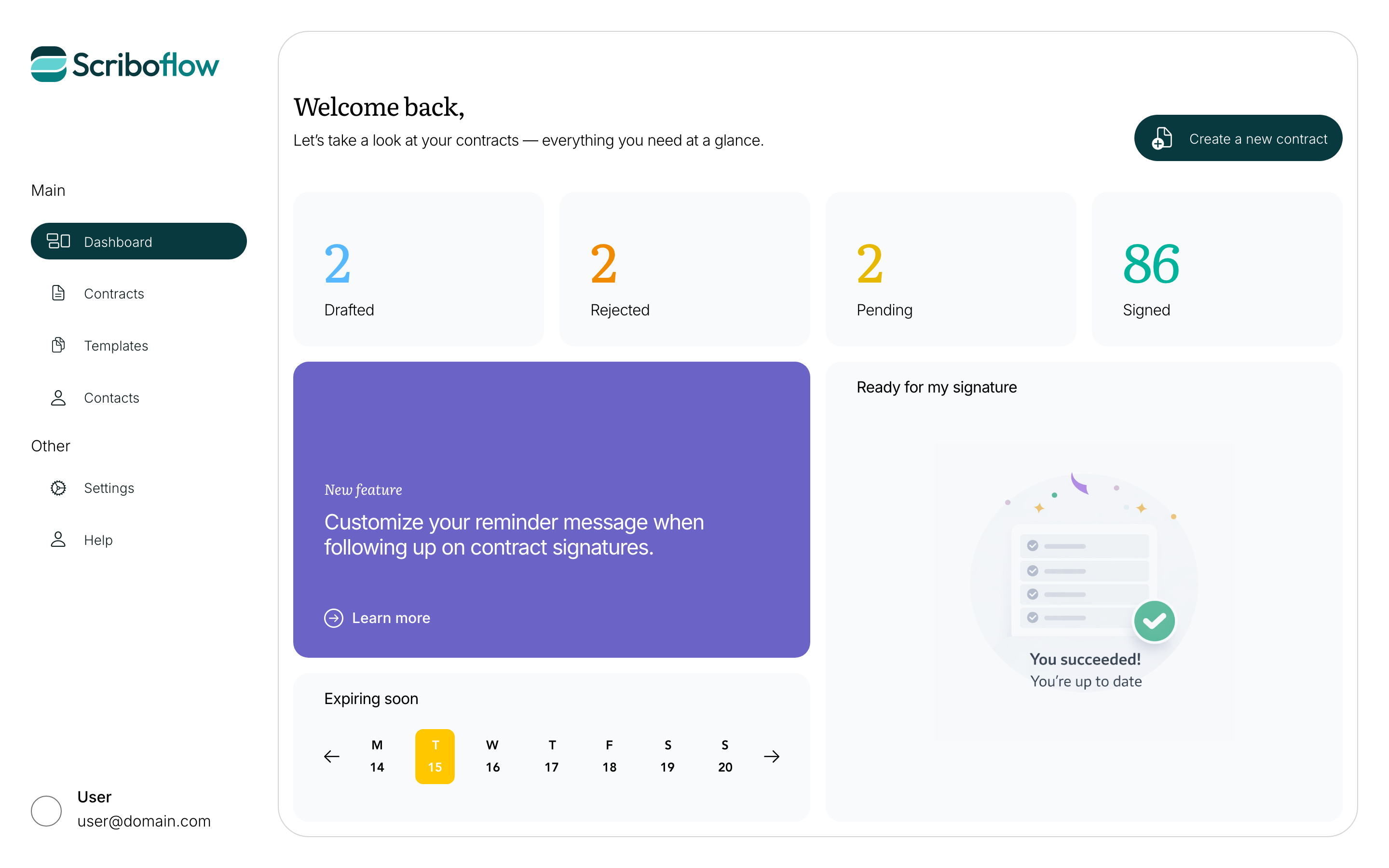This screenshot has height=868, width=1389.
Task: Advance calendar with right arrow
Action: (x=771, y=756)
